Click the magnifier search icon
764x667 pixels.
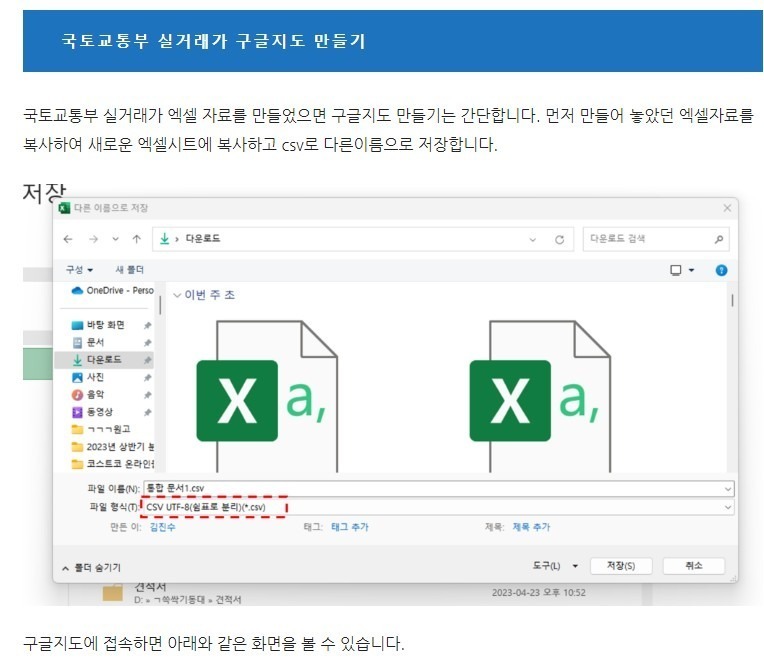point(719,239)
